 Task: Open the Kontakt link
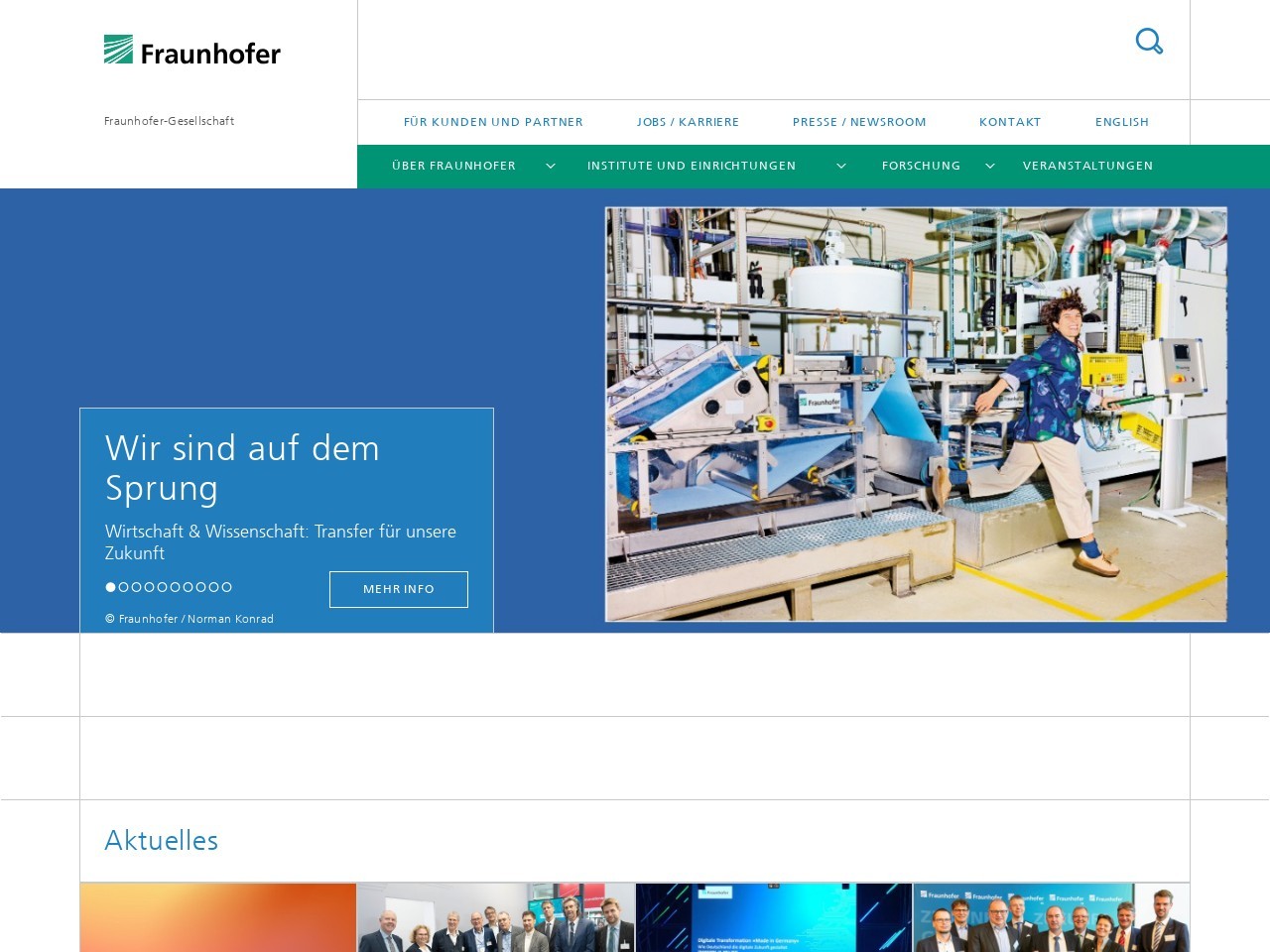(1010, 122)
